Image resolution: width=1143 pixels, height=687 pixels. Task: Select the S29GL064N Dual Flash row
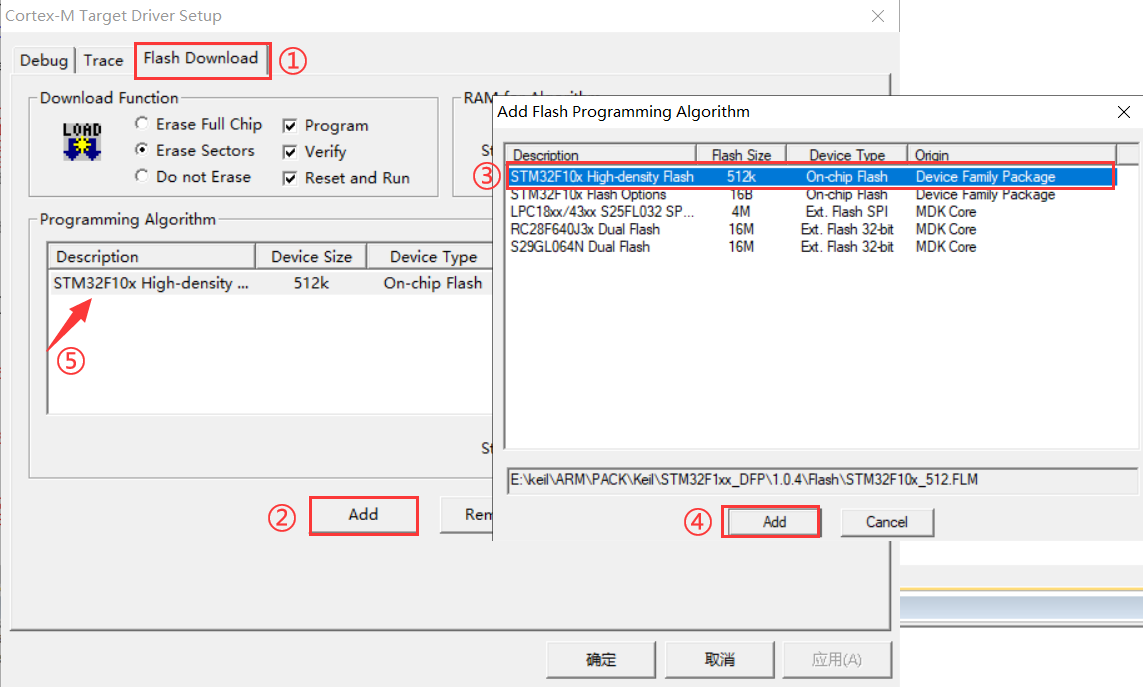(x=811, y=247)
